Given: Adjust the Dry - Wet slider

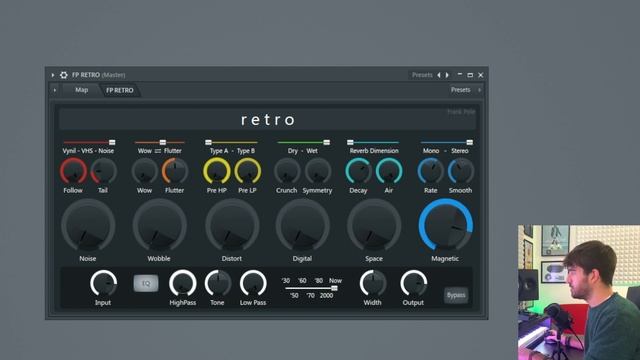Looking at the screenshot, I should click(x=303, y=142).
